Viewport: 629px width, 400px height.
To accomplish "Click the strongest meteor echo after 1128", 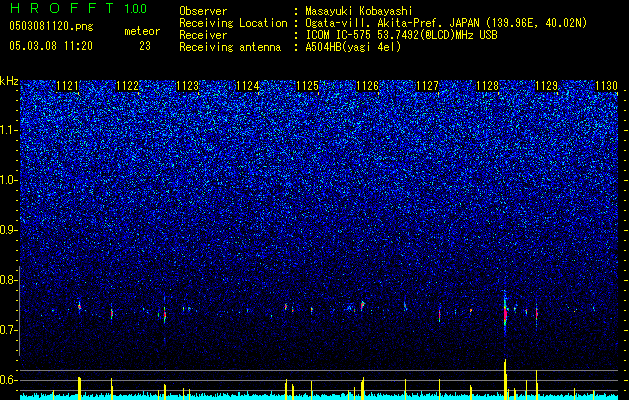I will click(505, 312).
